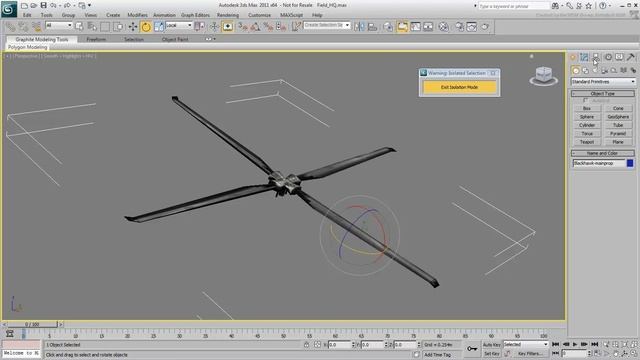
Task: Click the Save File icon in the quick access toolbar
Action: [43, 5]
